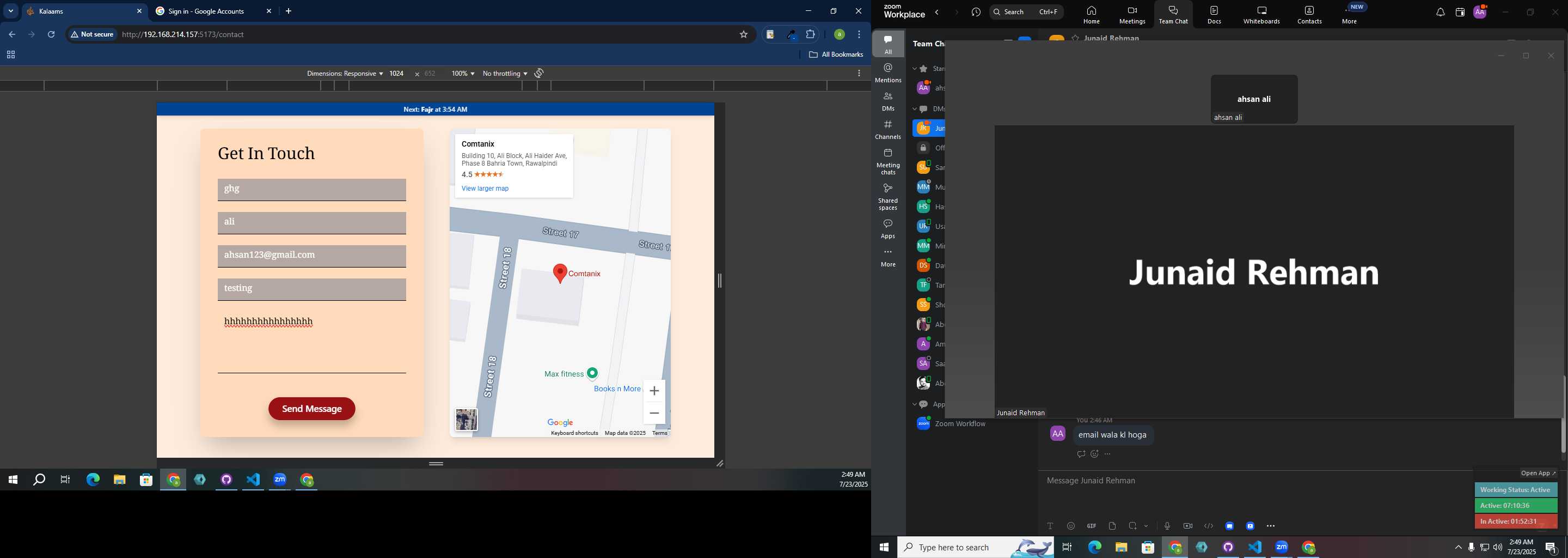Open Chrome Extensions puzzle icon

click(x=811, y=35)
